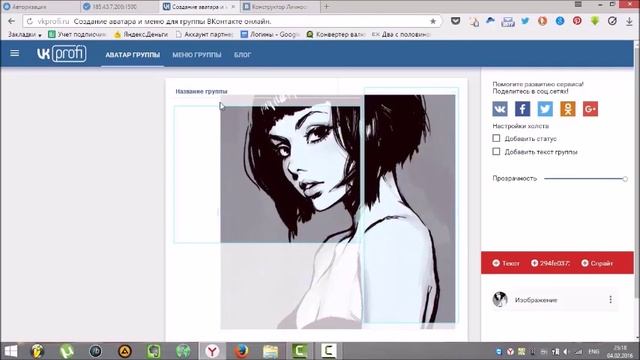Click the Прозрачность slider handle
The image size is (640, 360).
coord(625,179)
